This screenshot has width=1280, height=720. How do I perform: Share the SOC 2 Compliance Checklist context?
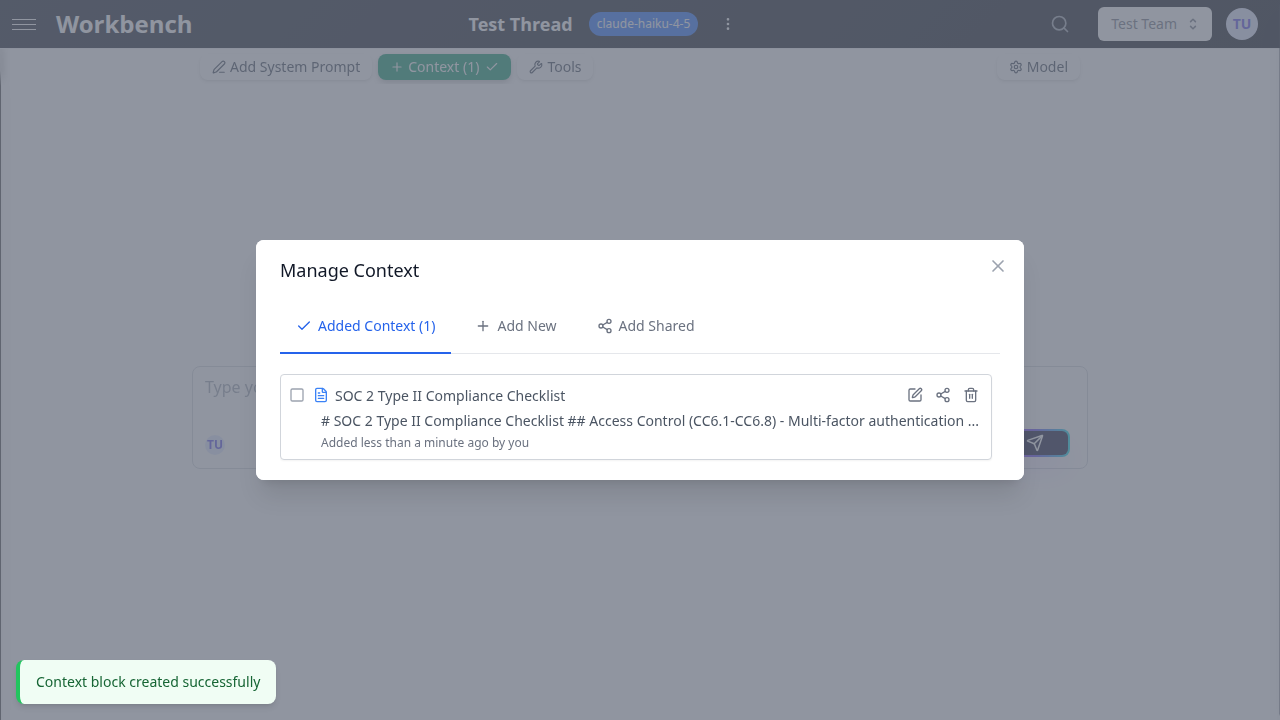[x=942, y=395]
